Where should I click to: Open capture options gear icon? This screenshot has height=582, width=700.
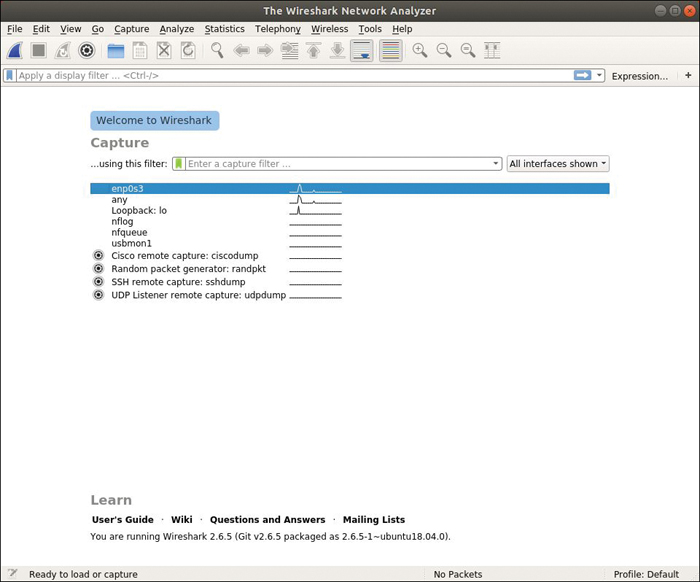(87, 50)
